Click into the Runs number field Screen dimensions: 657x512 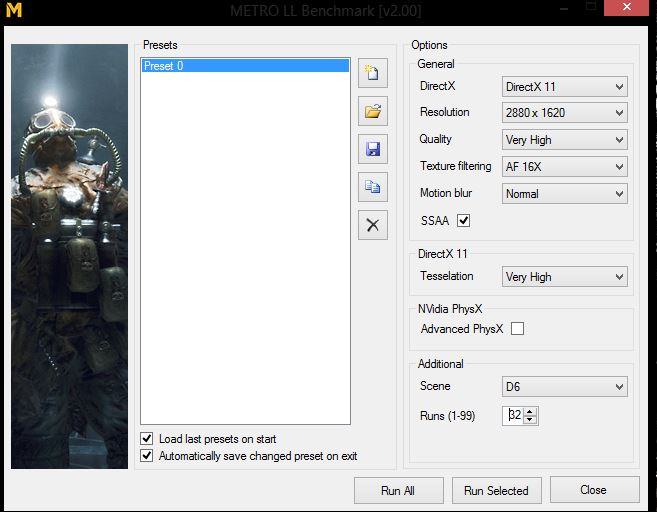514,416
